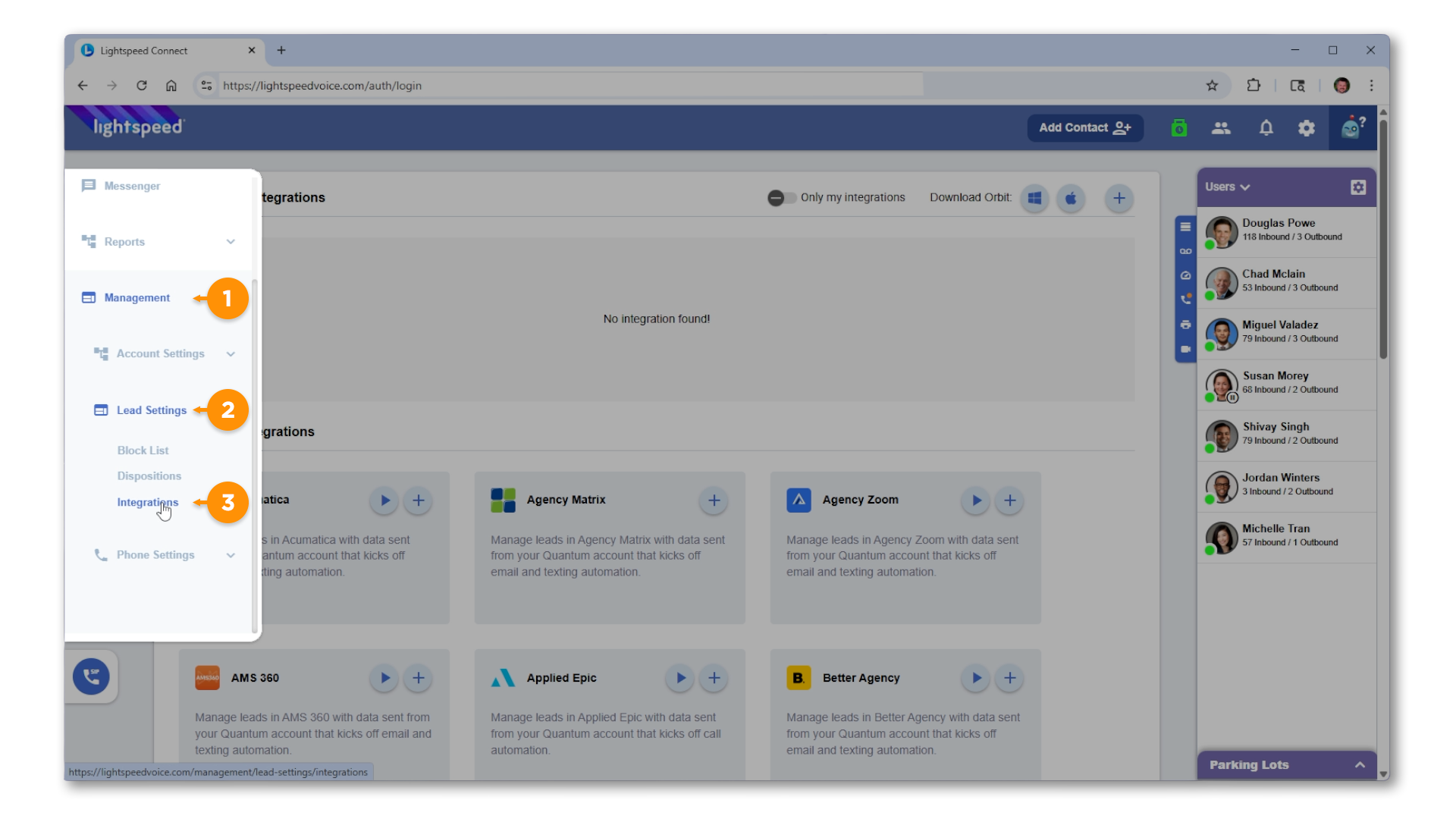The height and width of the screenshot is (819, 1456).
Task: Open the Users dropdown in the right panel
Action: 1227,187
